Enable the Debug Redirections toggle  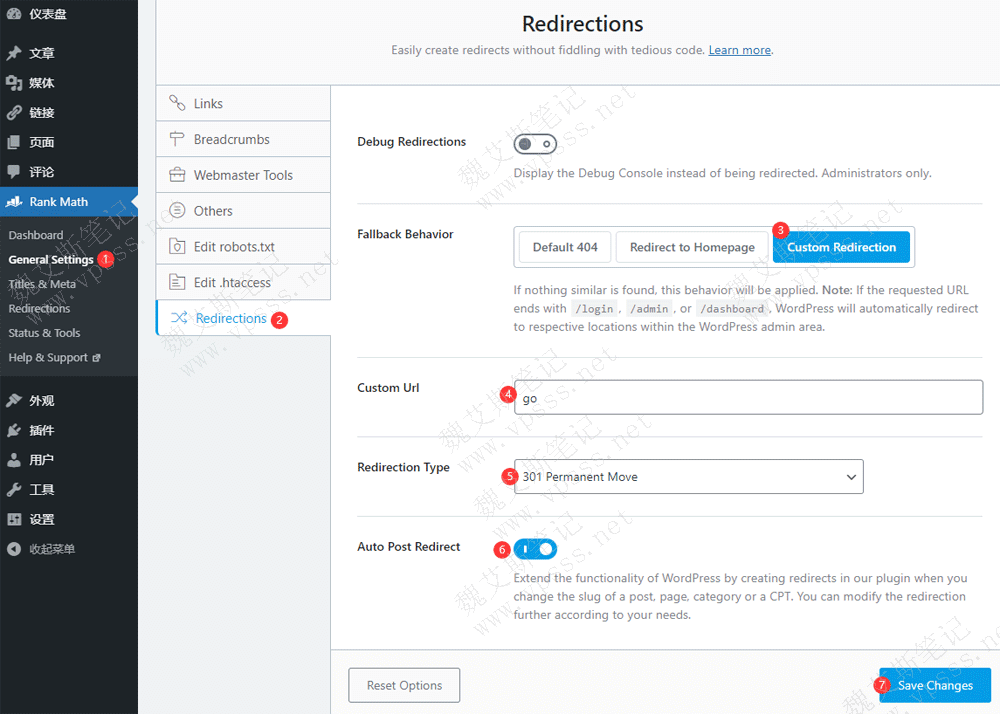535,144
